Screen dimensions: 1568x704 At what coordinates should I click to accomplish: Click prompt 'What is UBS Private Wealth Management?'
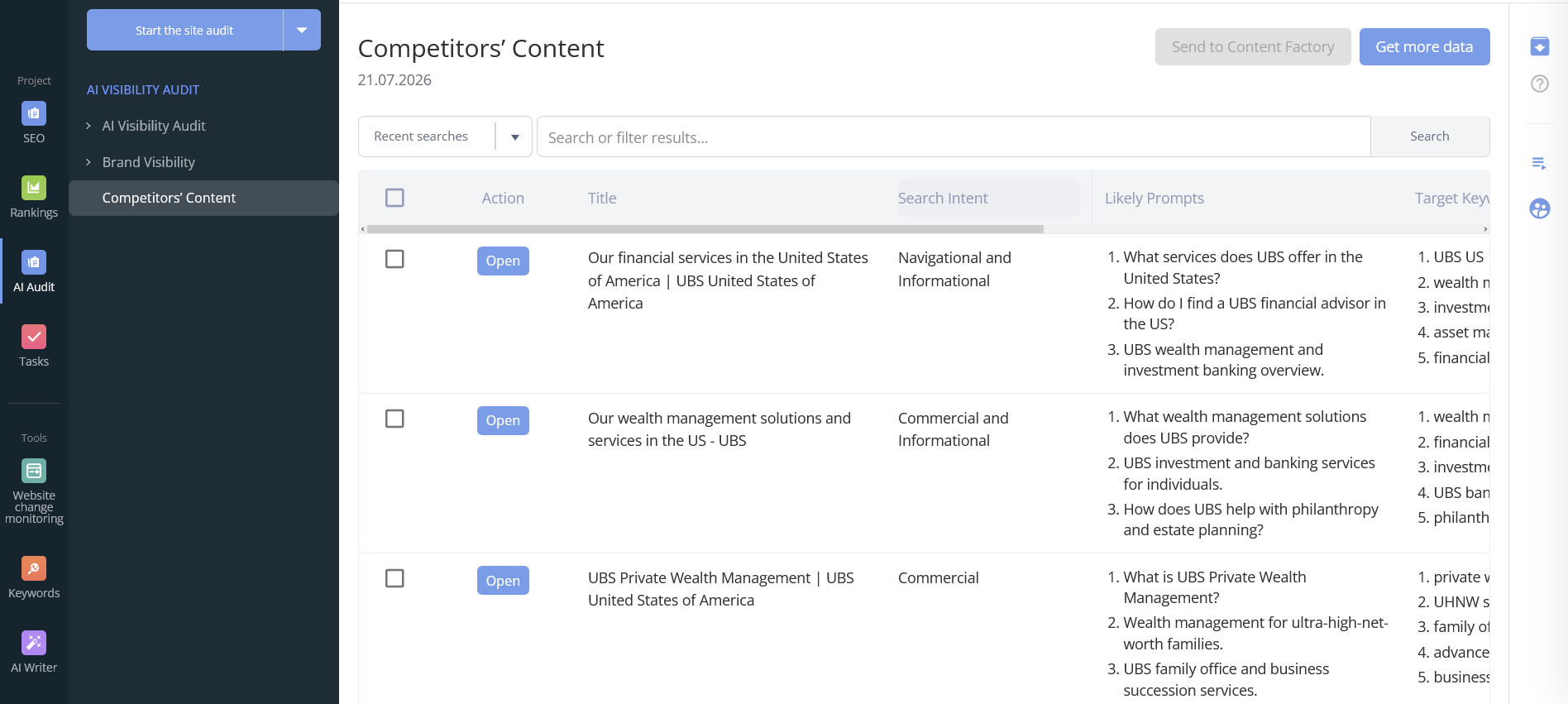(x=1214, y=587)
